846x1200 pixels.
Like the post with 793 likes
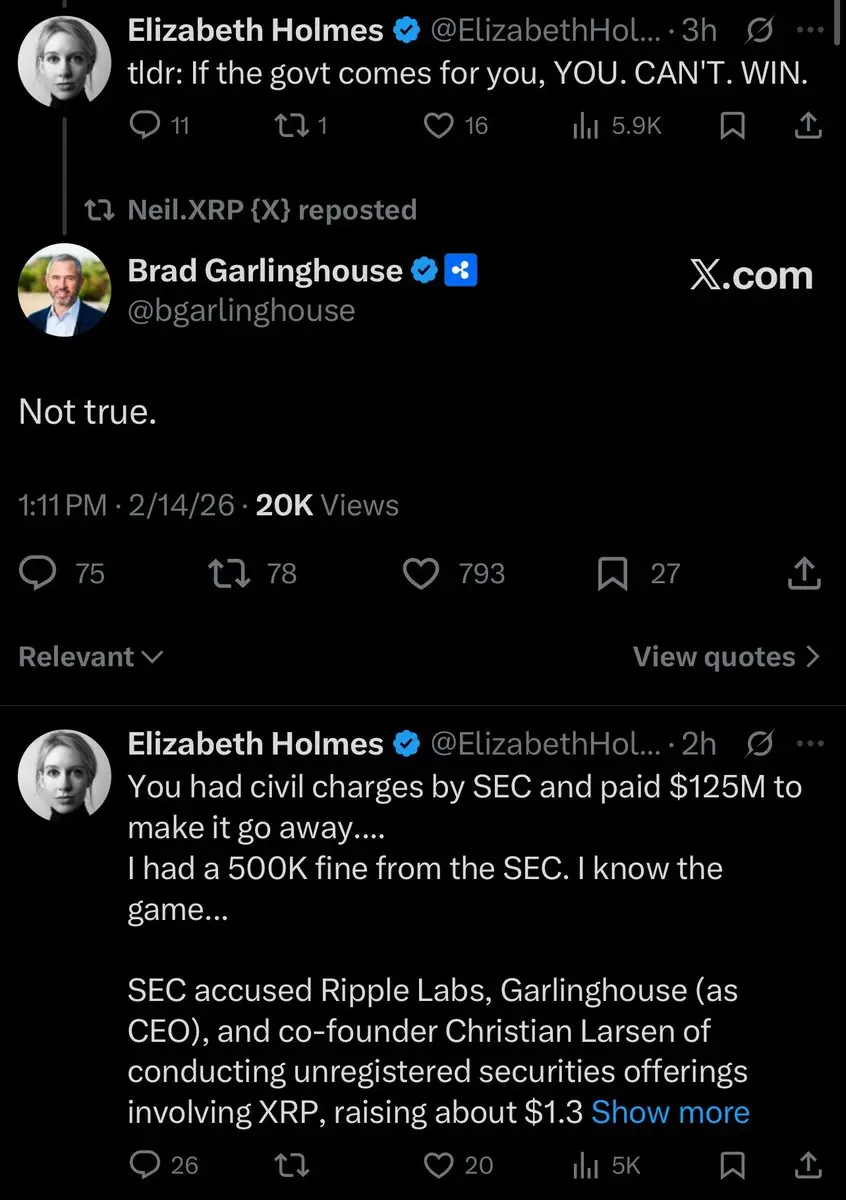(x=453, y=573)
